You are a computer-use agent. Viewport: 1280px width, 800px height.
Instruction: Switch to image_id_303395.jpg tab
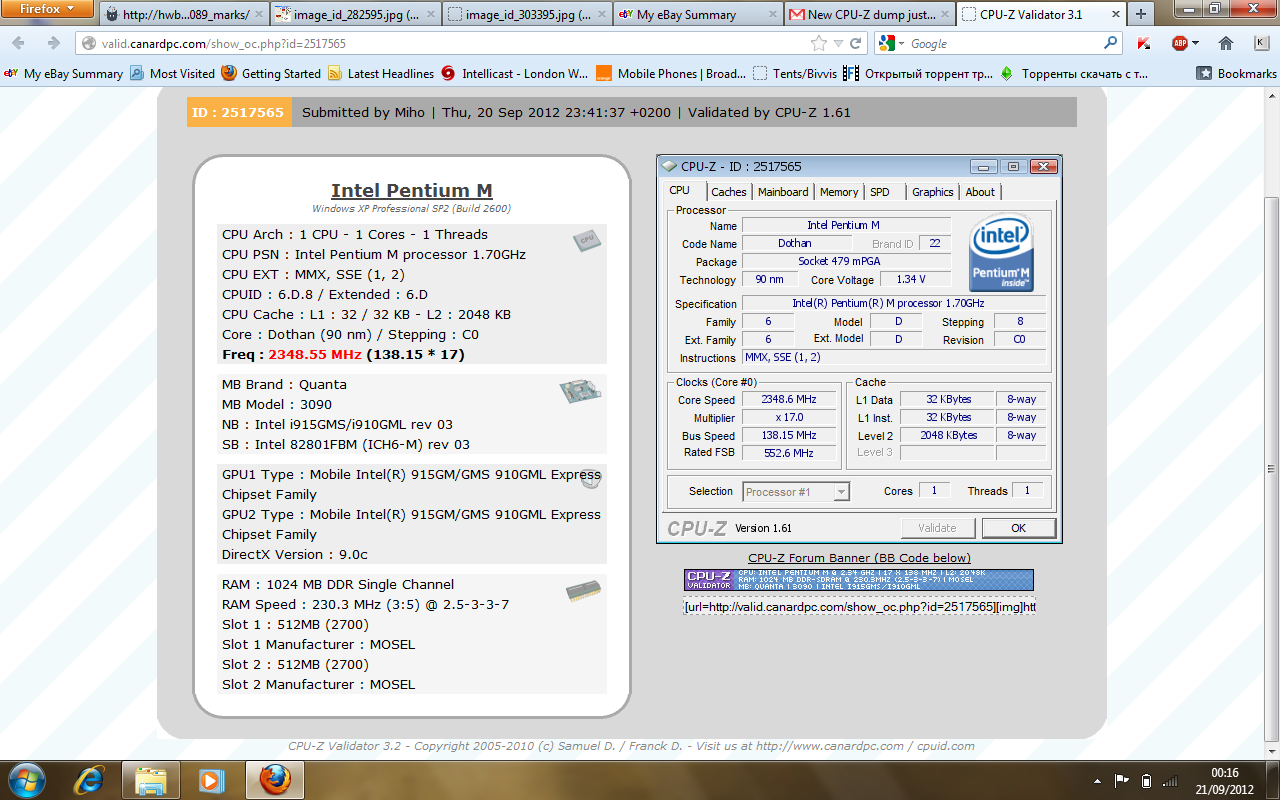coord(526,14)
